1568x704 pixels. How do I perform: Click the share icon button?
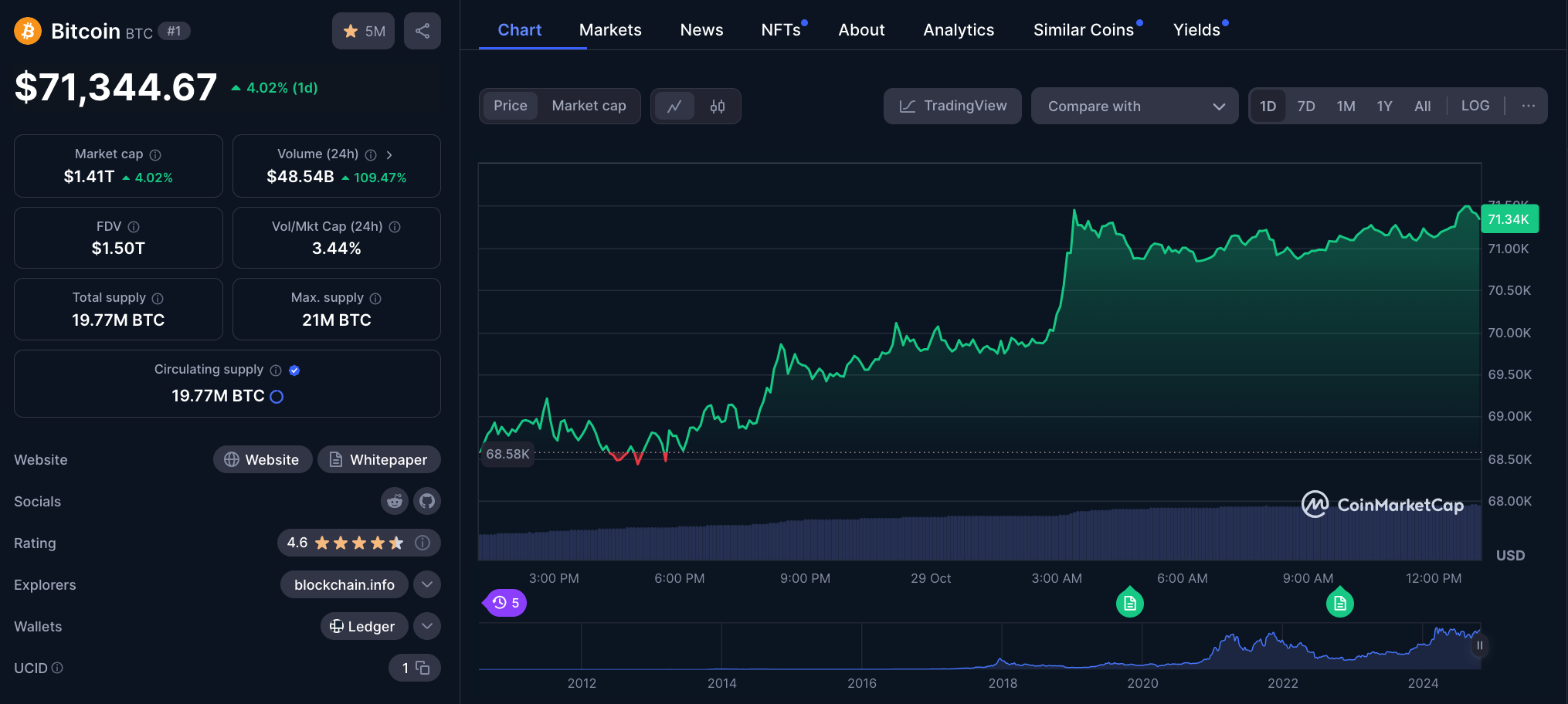[x=423, y=31]
